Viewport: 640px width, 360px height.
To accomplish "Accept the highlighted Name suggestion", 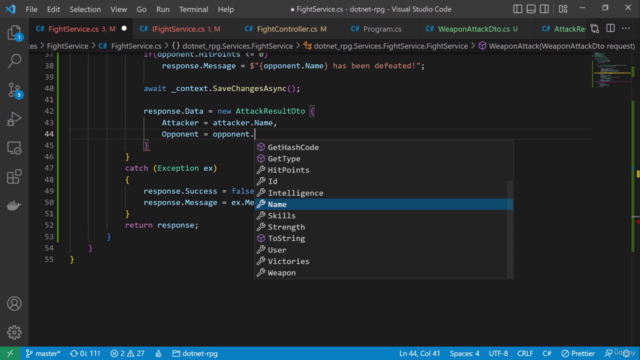I will [x=384, y=204].
